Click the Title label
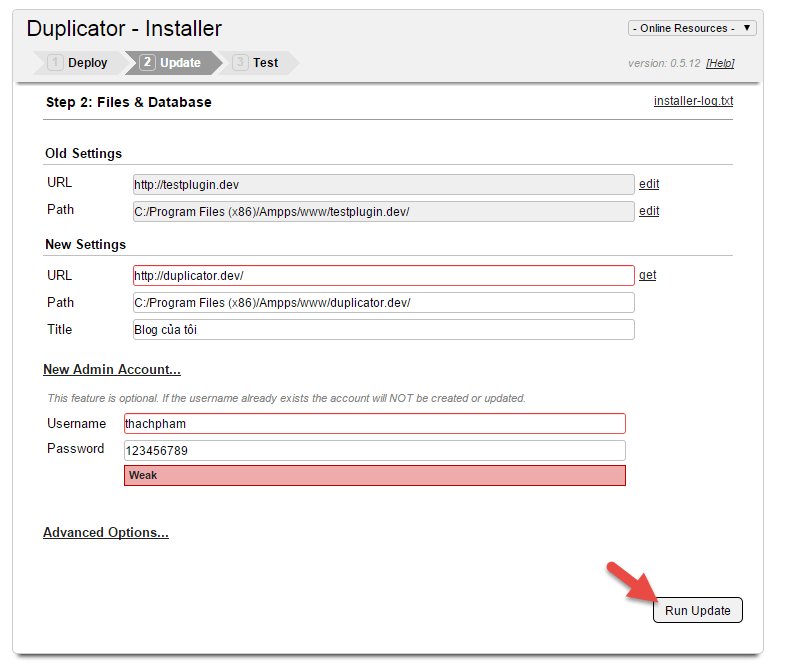Viewport: 791px width, 666px height. (60, 329)
